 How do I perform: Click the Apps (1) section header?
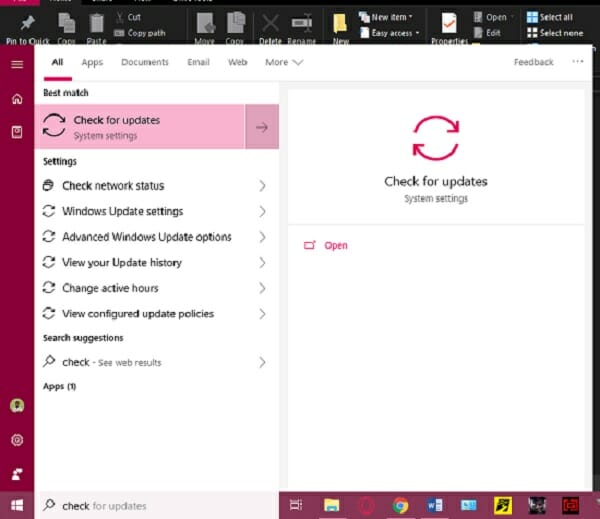click(60, 386)
